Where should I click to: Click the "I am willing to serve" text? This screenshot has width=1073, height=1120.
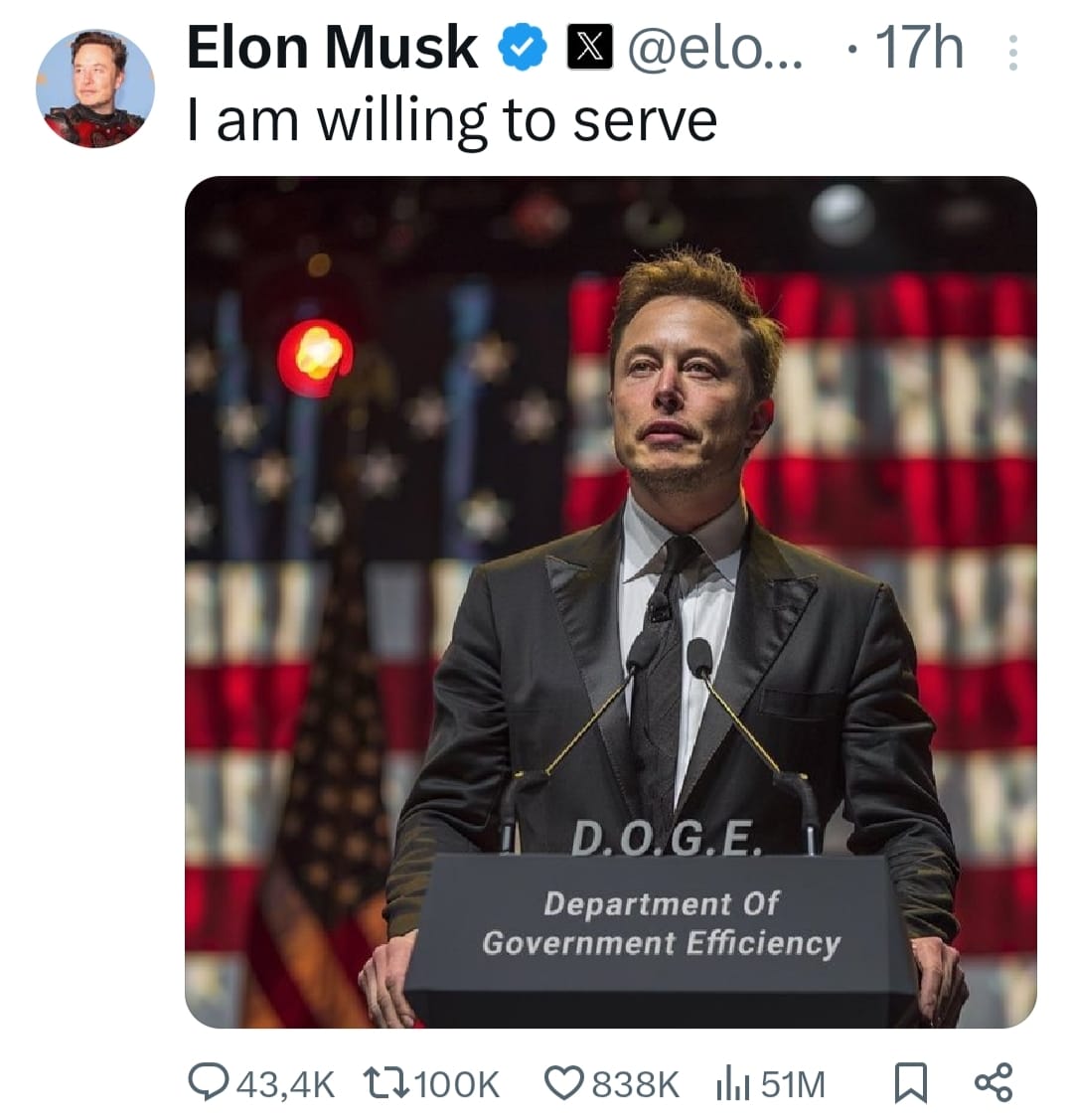point(452,121)
